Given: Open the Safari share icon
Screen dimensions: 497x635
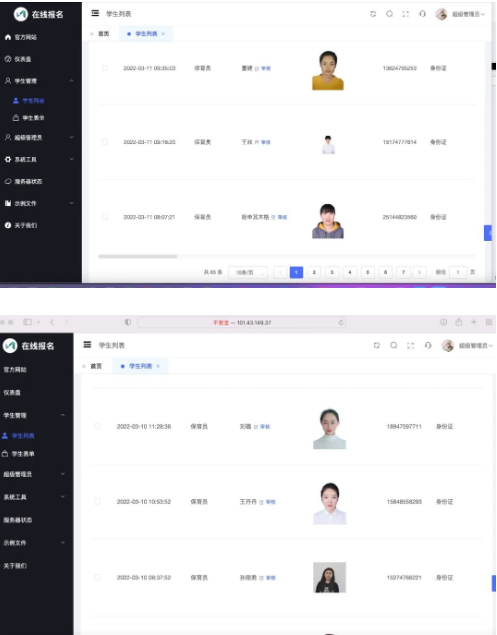Looking at the screenshot, I should (x=459, y=322).
